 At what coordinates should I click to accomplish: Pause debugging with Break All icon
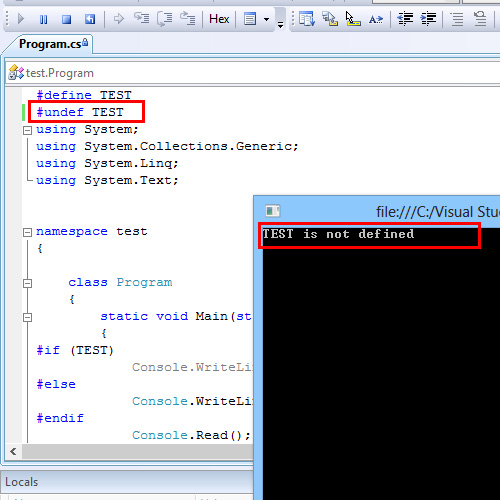tap(44, 19)
